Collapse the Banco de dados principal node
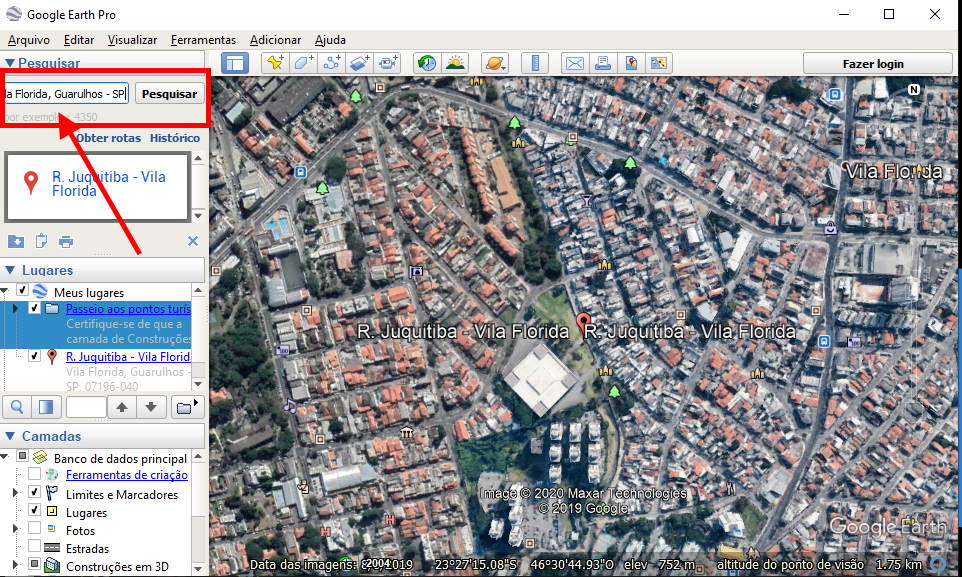 [x=5, y=457]
